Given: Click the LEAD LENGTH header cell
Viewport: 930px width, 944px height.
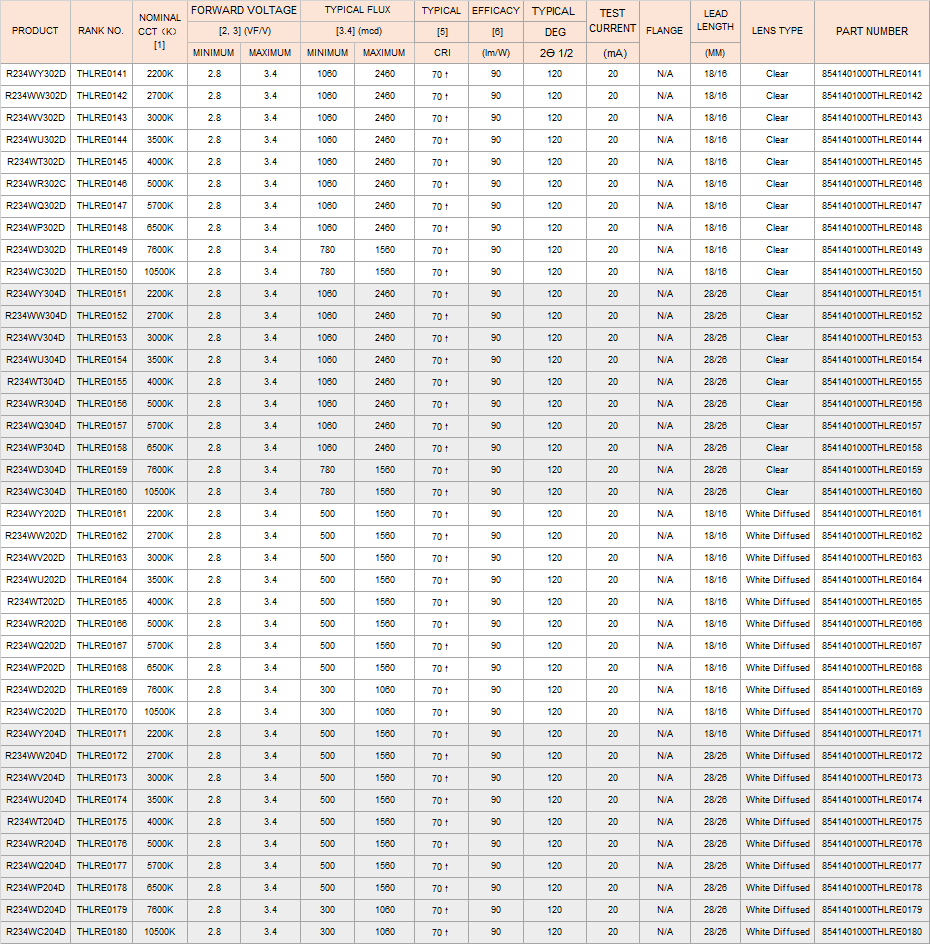Looking at the screenshot, I should click(715, 21).
